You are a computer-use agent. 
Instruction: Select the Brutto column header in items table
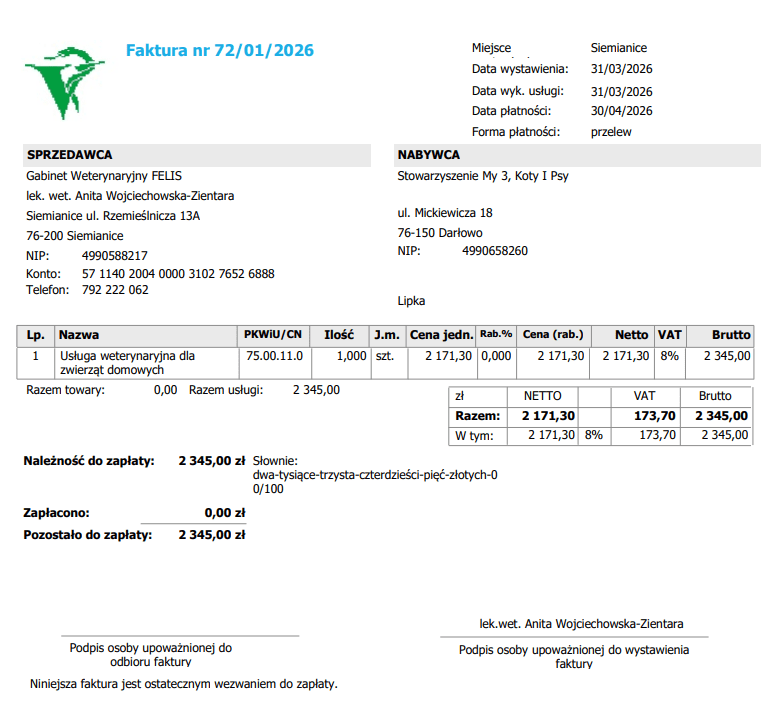731,335
